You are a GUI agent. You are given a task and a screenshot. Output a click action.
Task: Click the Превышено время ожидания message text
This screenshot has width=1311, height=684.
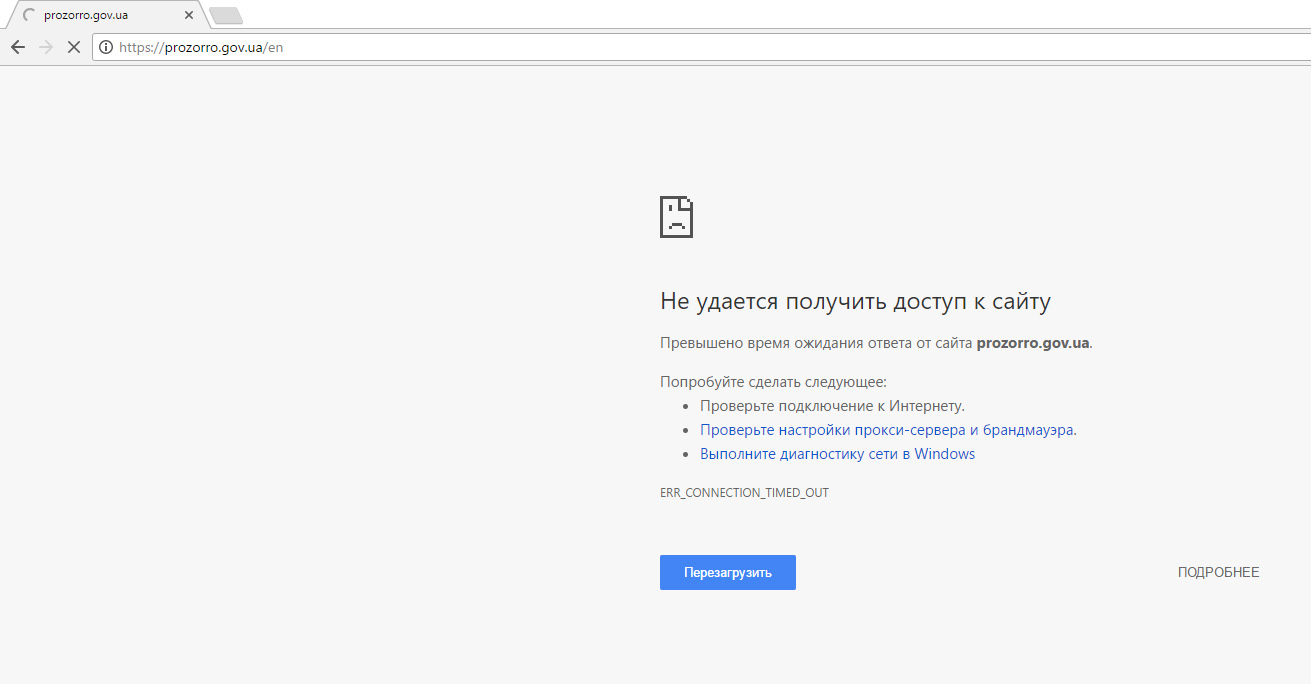coord(815,343)
